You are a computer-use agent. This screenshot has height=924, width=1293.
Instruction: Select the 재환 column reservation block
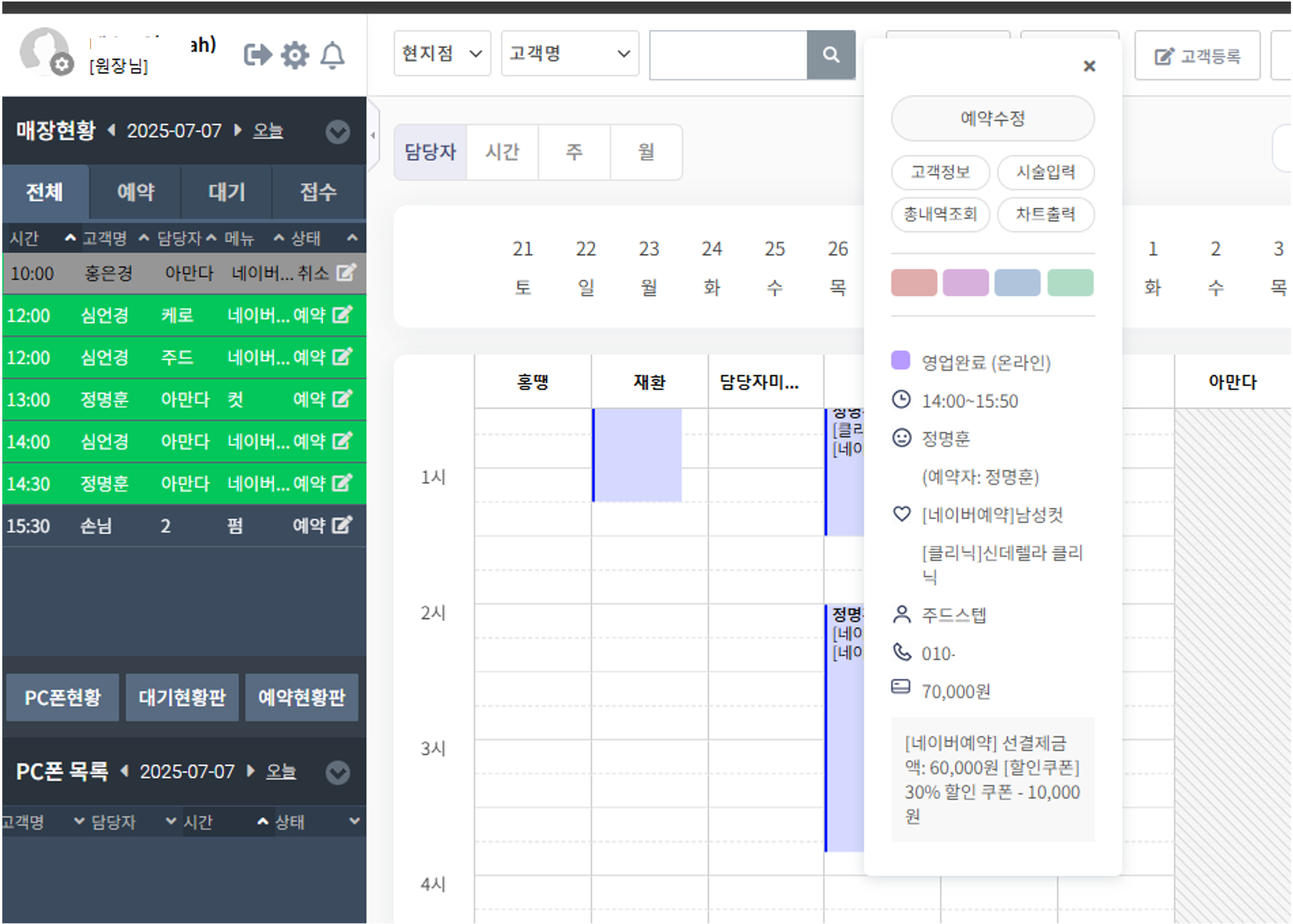click(637, 455)
